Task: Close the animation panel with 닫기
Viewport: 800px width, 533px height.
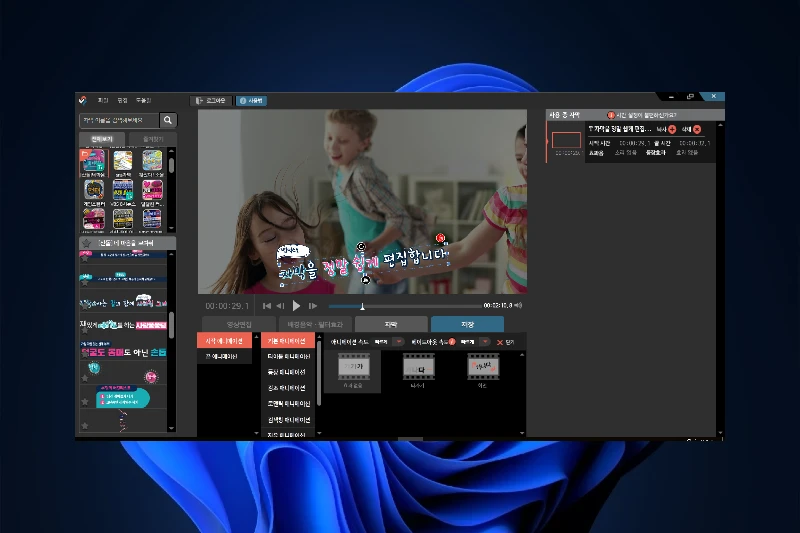Action: tap(505, 342)
